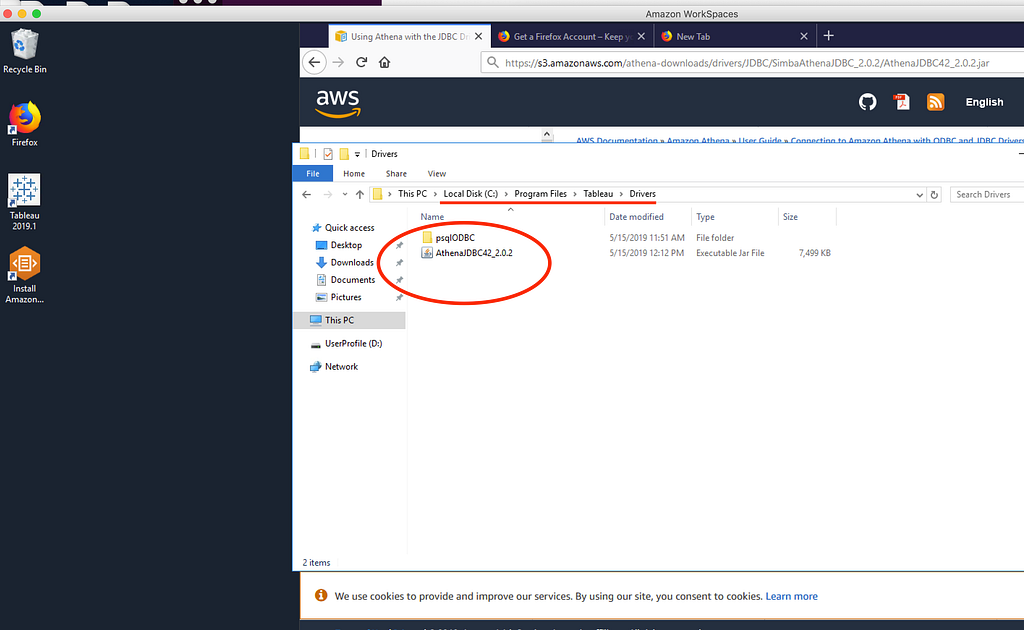Close the New Tab tab
The image size is (1024, 630).
804,37
